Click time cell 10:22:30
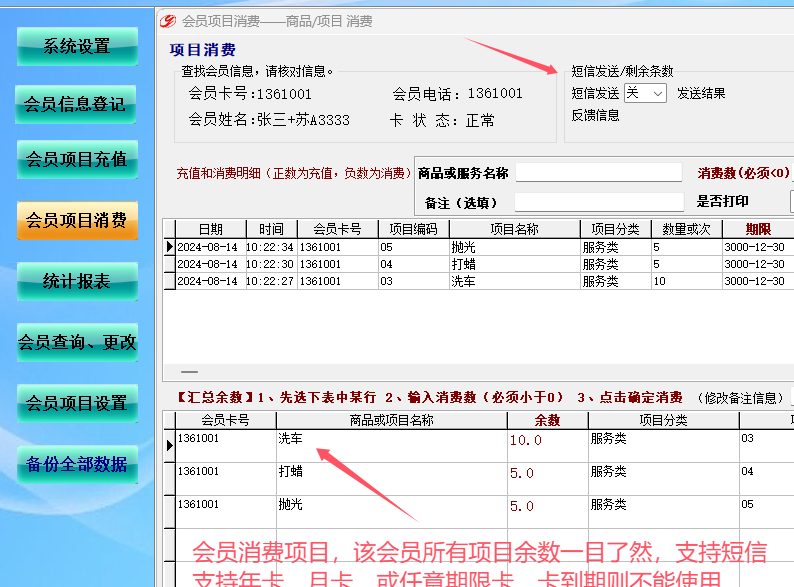The height and width of the screenshot is (587, 794). (270, 264)
